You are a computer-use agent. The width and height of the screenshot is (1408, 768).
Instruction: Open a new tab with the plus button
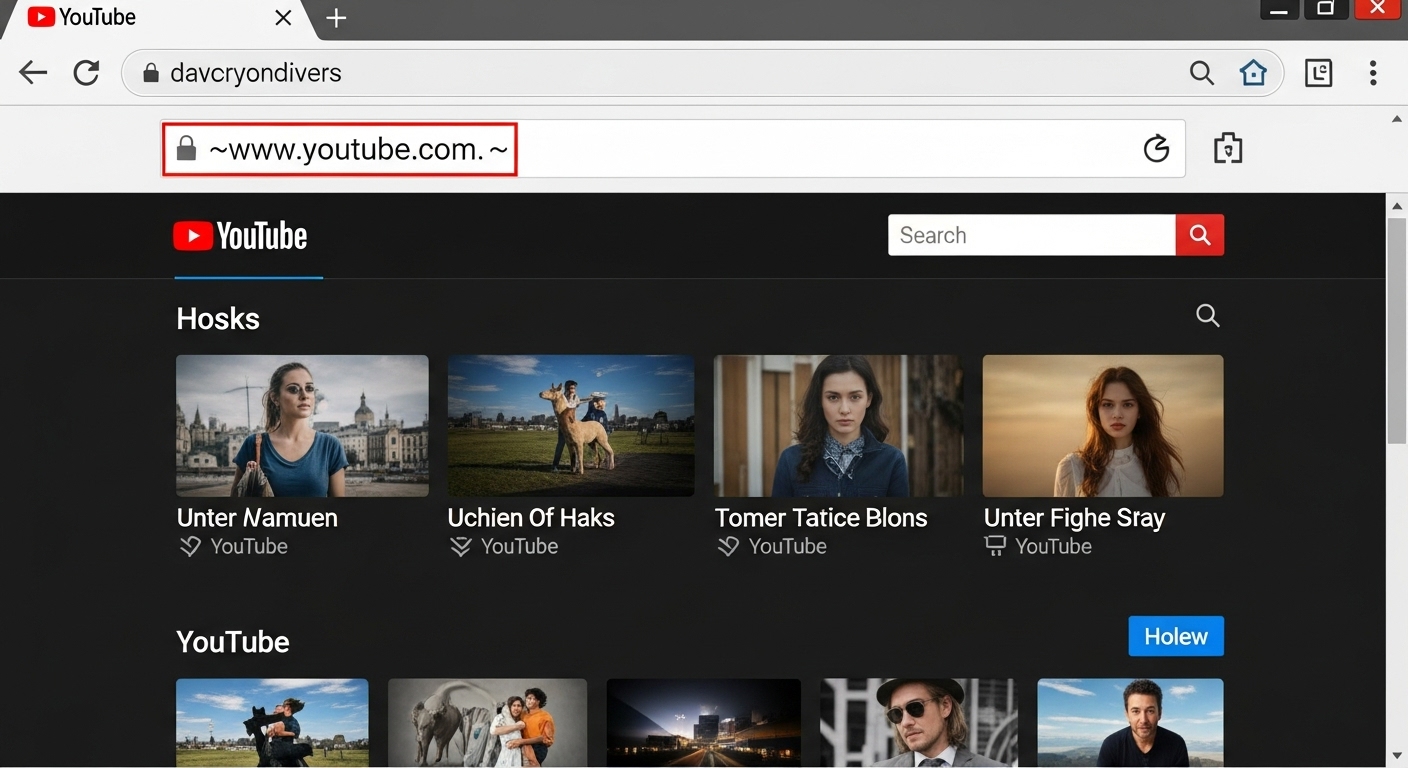(336, 17)
